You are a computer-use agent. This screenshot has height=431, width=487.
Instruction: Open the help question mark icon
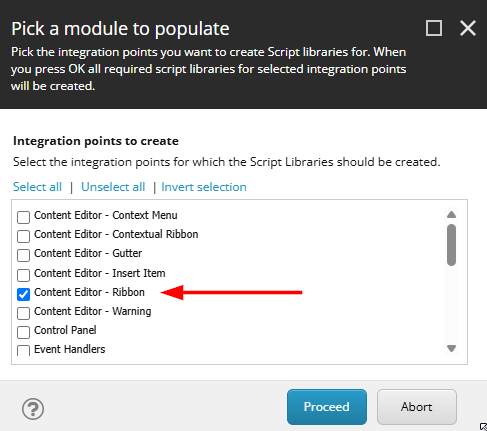point(33,409)
